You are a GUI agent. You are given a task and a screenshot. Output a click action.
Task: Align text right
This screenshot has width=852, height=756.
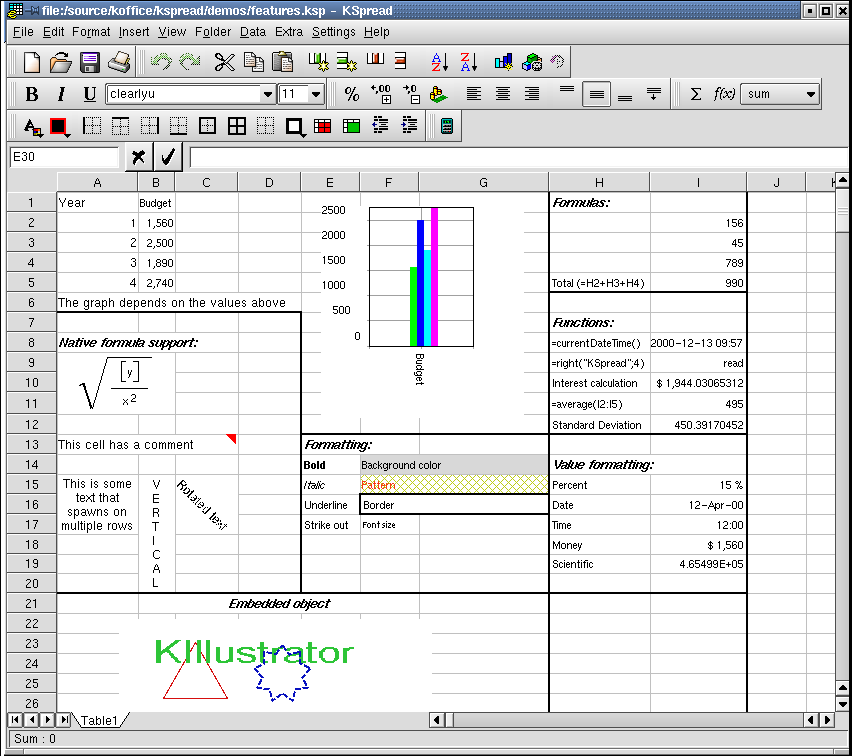(x=531, y=94)
